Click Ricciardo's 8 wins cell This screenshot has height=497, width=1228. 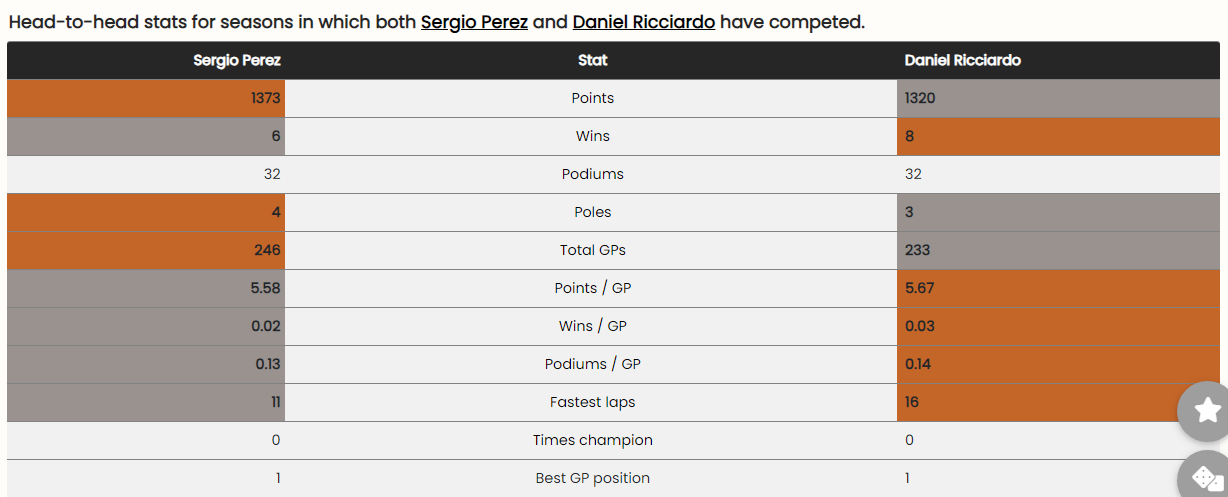click(1058, 136)
